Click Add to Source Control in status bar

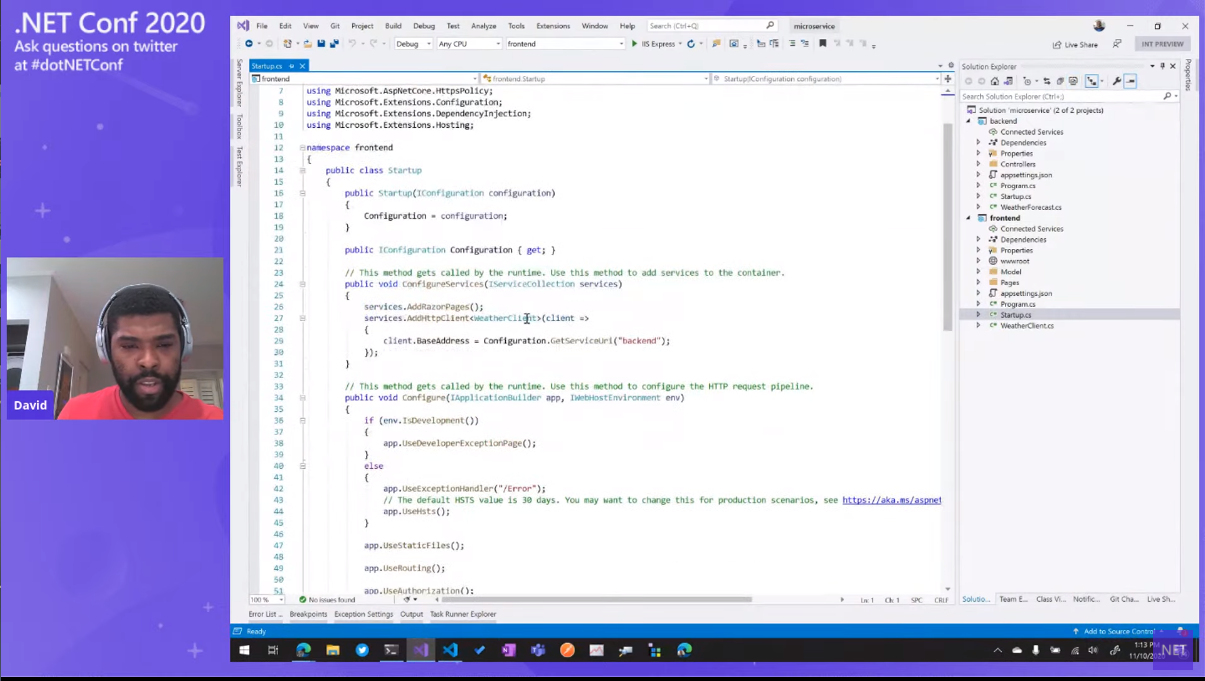[1118, 631]
